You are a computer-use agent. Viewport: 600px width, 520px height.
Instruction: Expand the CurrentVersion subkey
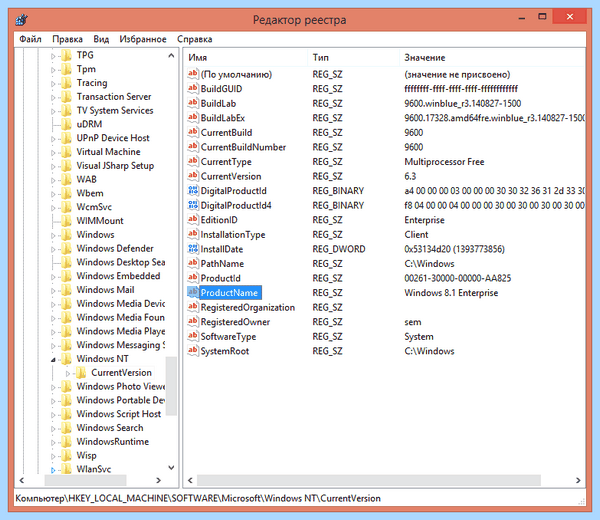[68, 373]
